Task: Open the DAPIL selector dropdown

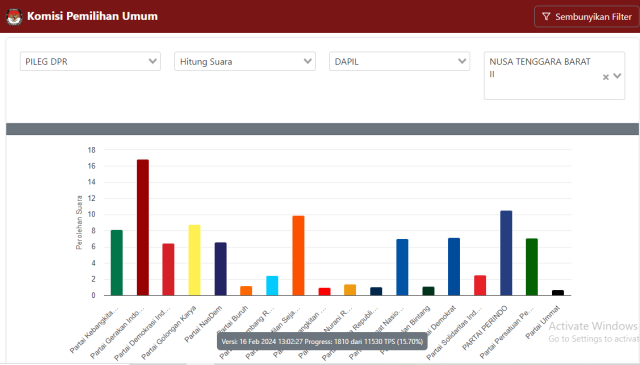Action: click(x=399, y=61)
